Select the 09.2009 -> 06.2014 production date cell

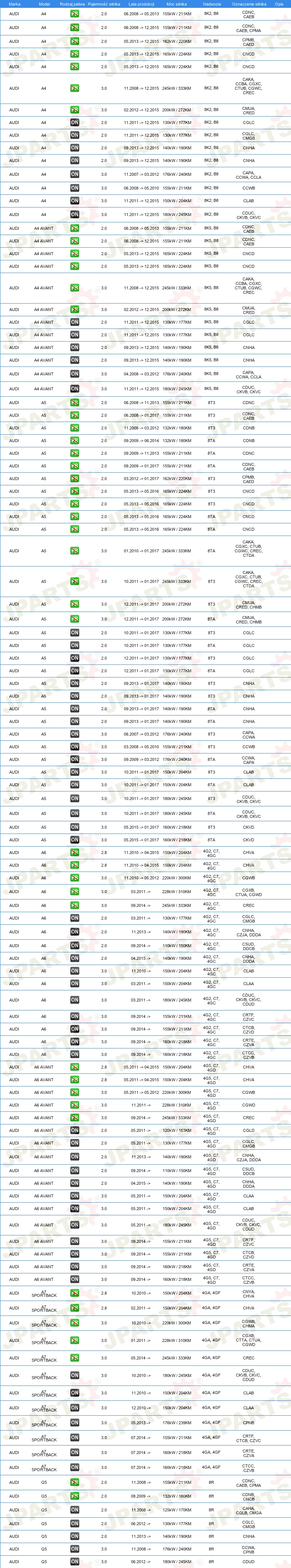(141, 441)
